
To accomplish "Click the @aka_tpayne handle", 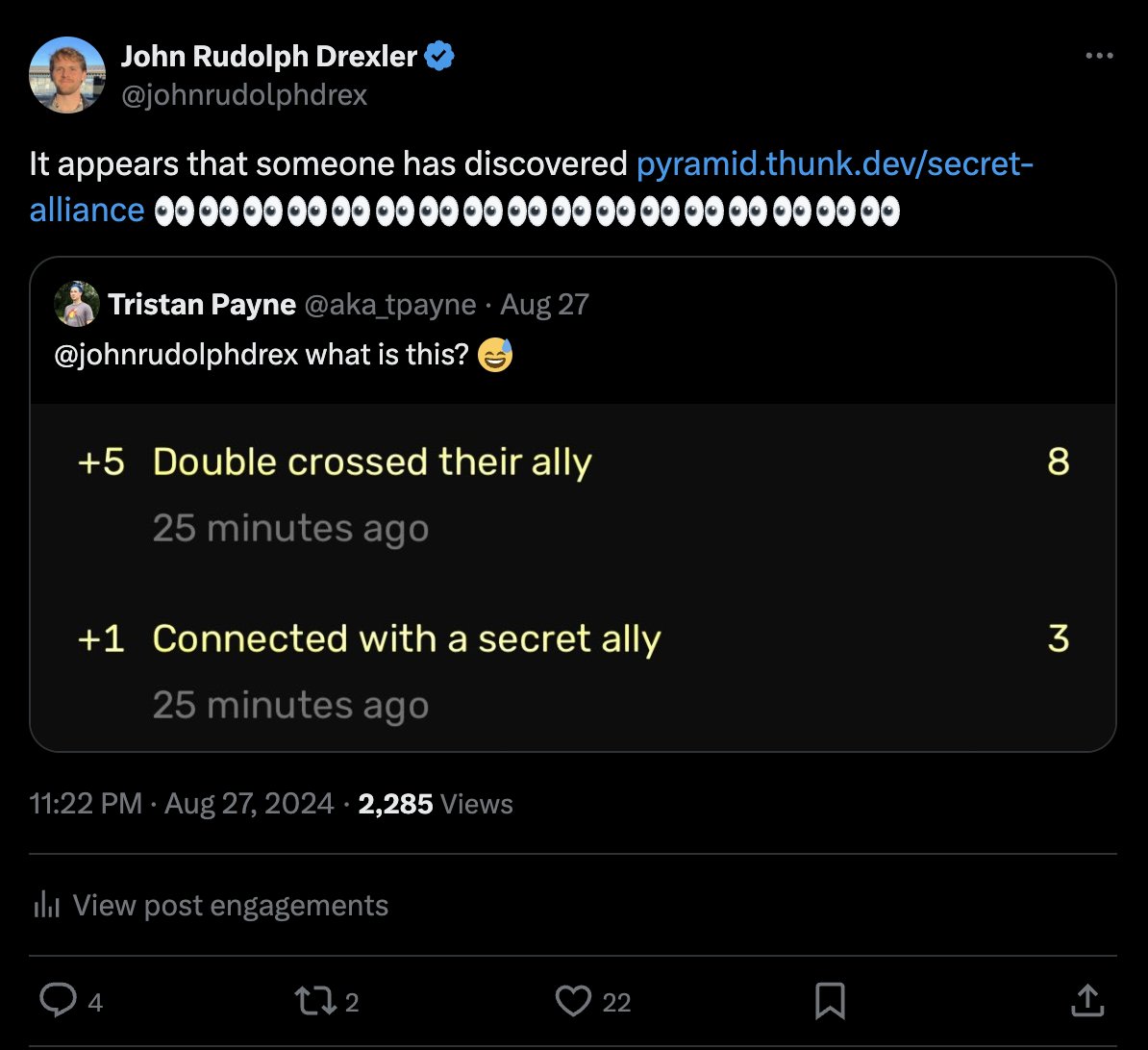I will (390, 304).
